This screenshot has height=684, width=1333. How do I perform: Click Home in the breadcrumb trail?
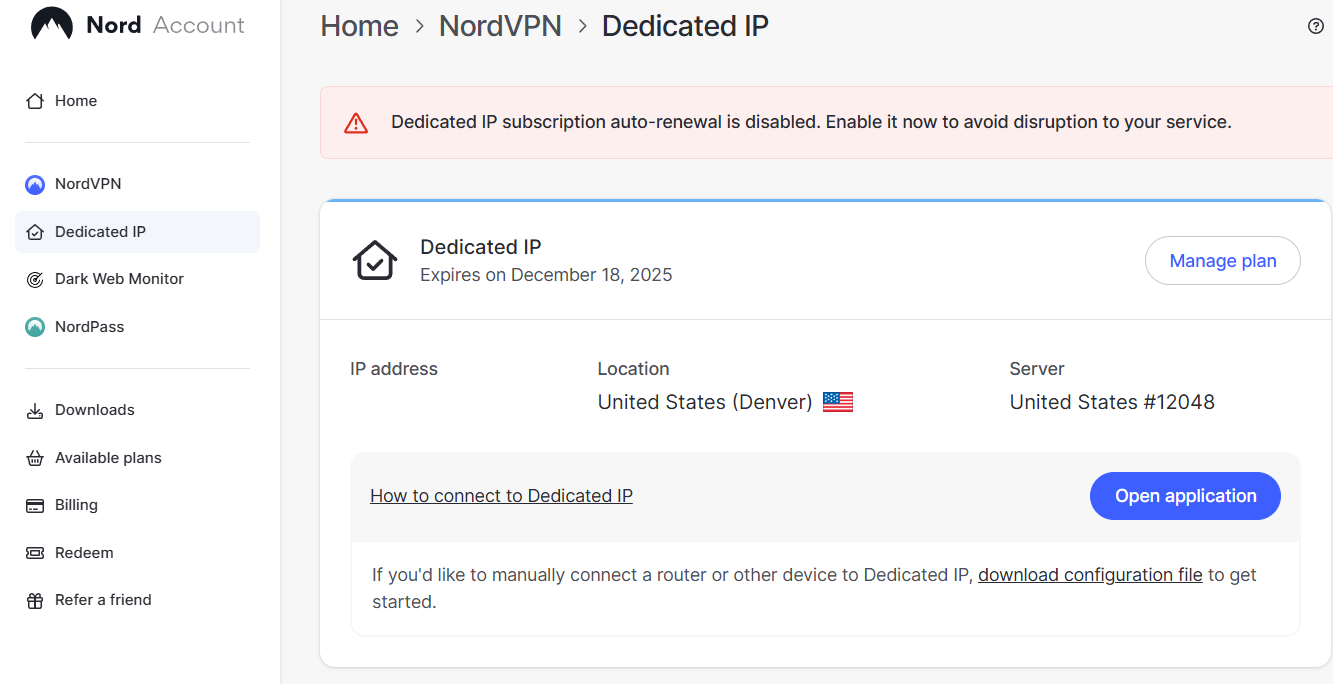[x=359, y=26]
